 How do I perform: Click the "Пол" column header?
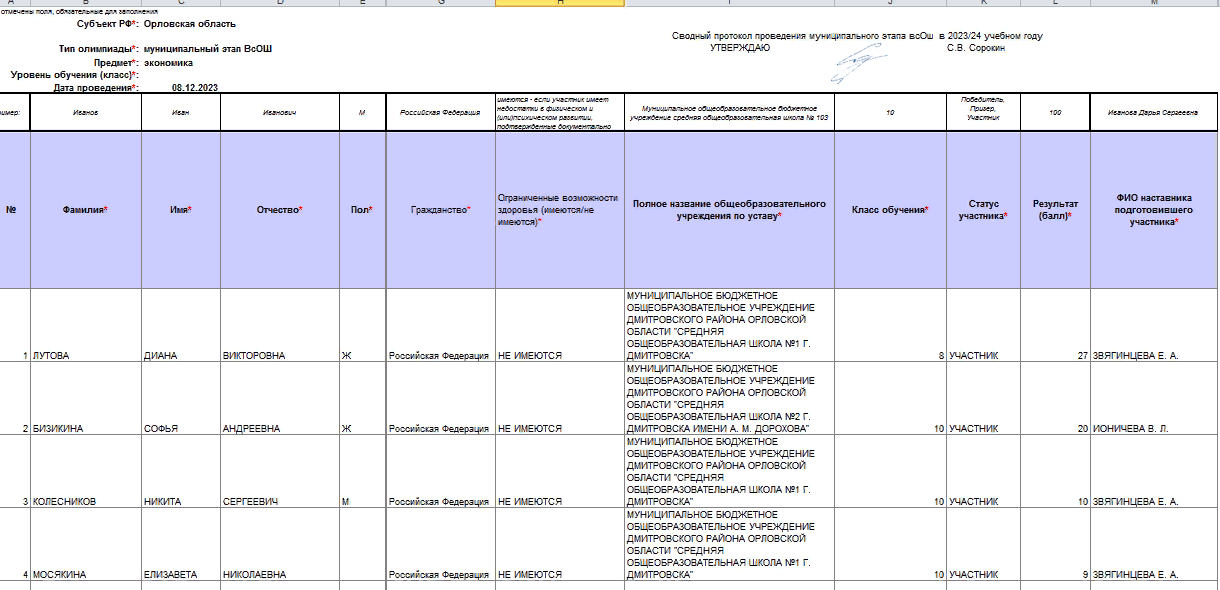point(362,210)
